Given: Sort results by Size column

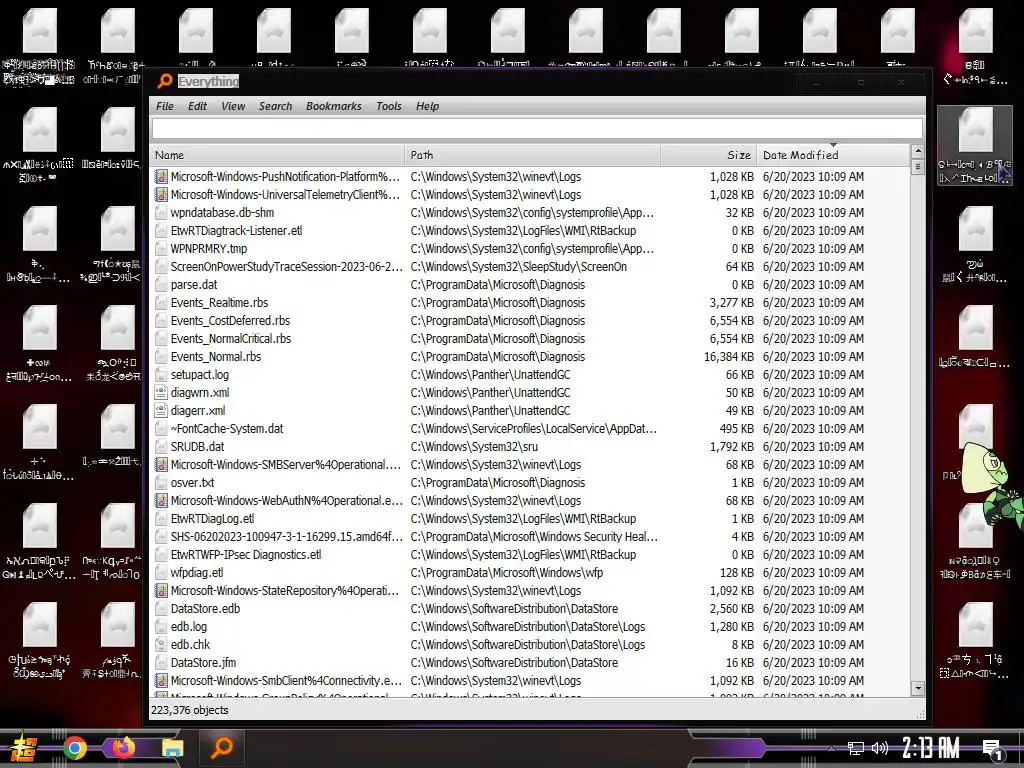Looking at the screenshot, I should (x=708, y=155).
